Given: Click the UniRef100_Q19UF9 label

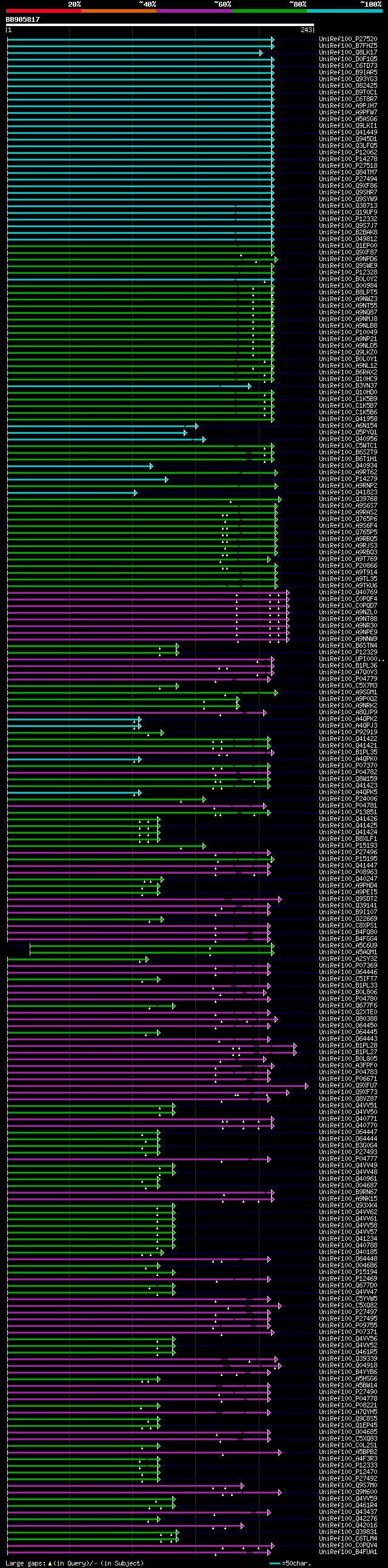Looking at the screenshot, I should pyautogui.click(x=348, y=213).
